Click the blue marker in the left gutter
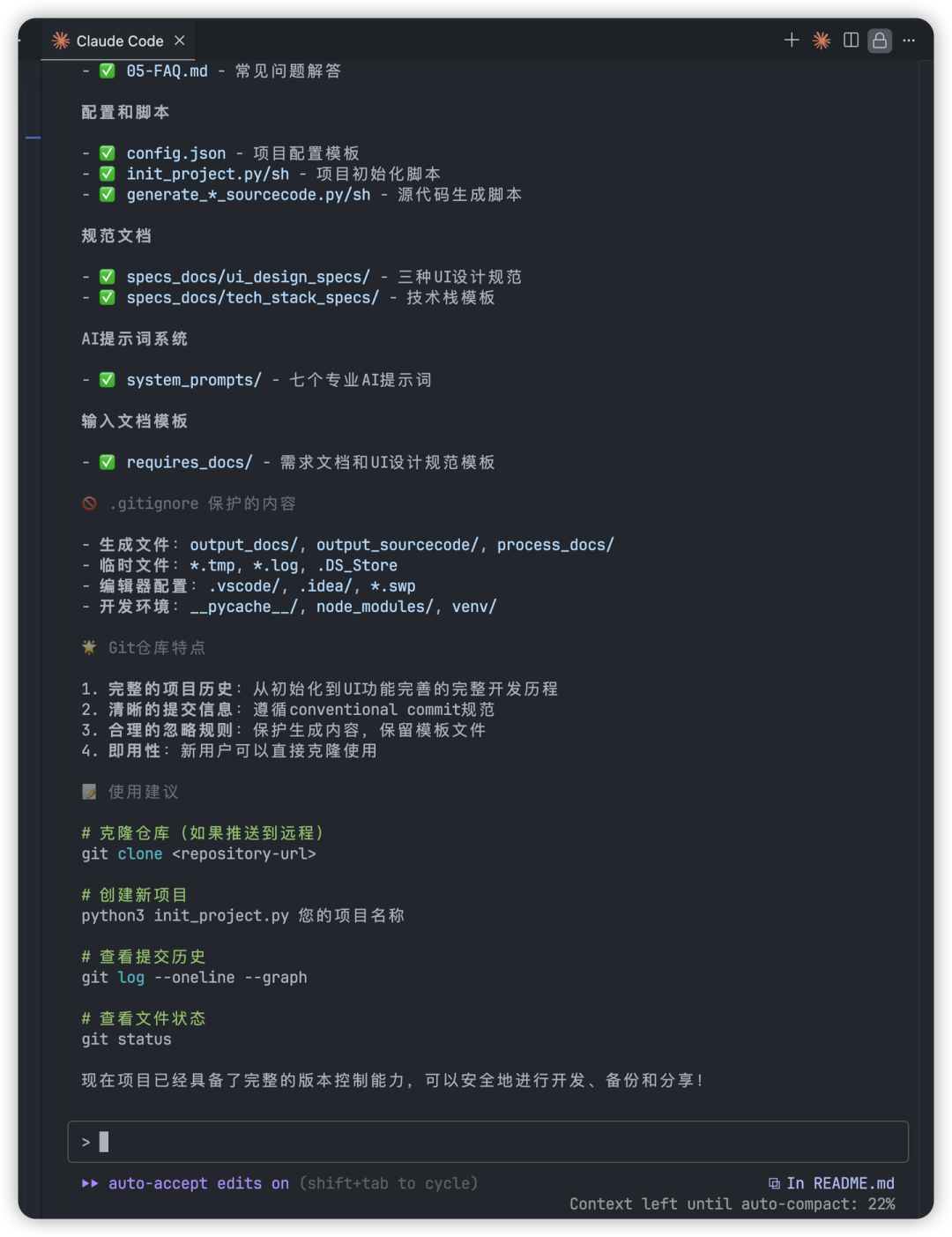Image resolution: width=952 pixels, height=1237 pixels. tap(33, 138)
